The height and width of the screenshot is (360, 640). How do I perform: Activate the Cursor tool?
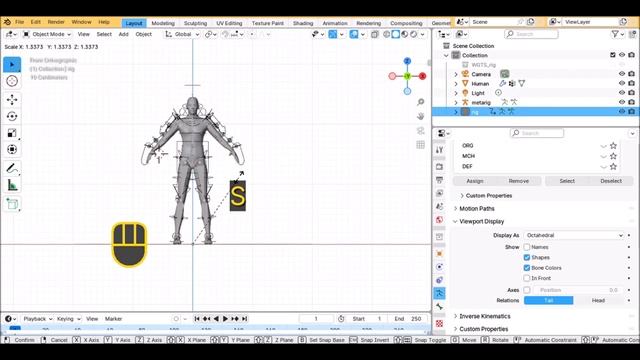(x=12, y=81)
